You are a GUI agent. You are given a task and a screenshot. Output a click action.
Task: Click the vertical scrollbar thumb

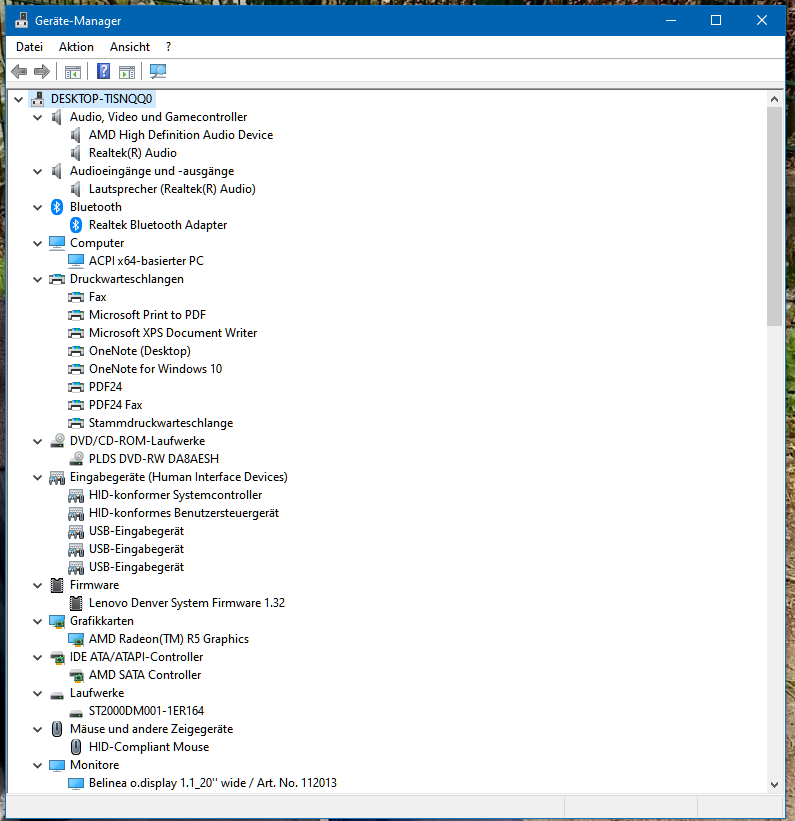(775, 216)
